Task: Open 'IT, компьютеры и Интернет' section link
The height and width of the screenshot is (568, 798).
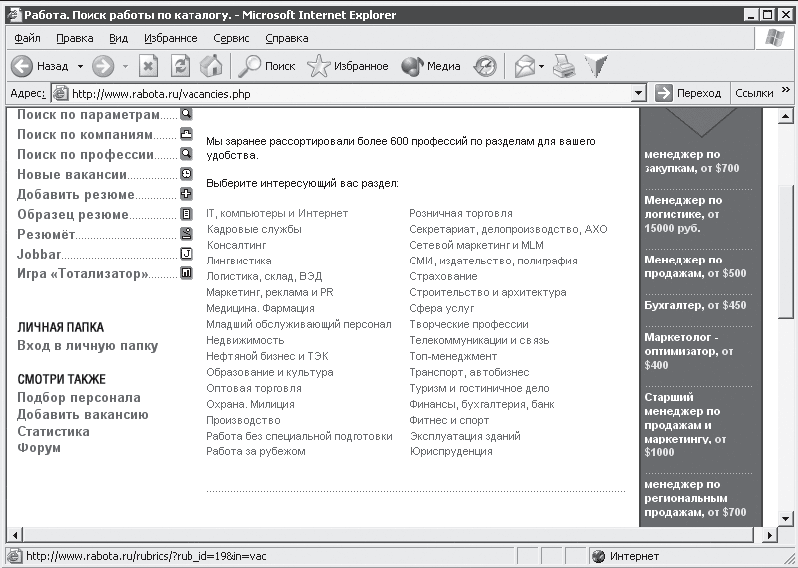Action: pos(277,213)
